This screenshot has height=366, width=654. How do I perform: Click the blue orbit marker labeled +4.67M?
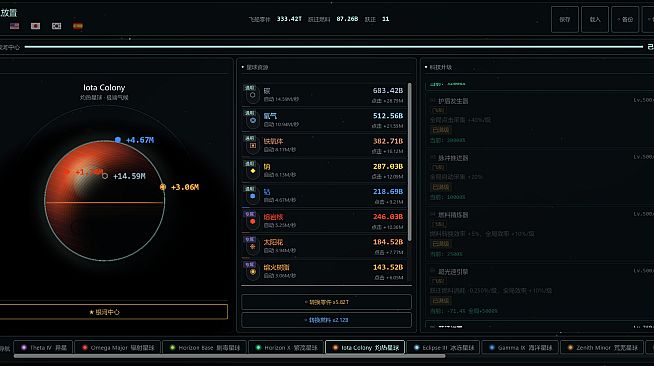point(118,140)
